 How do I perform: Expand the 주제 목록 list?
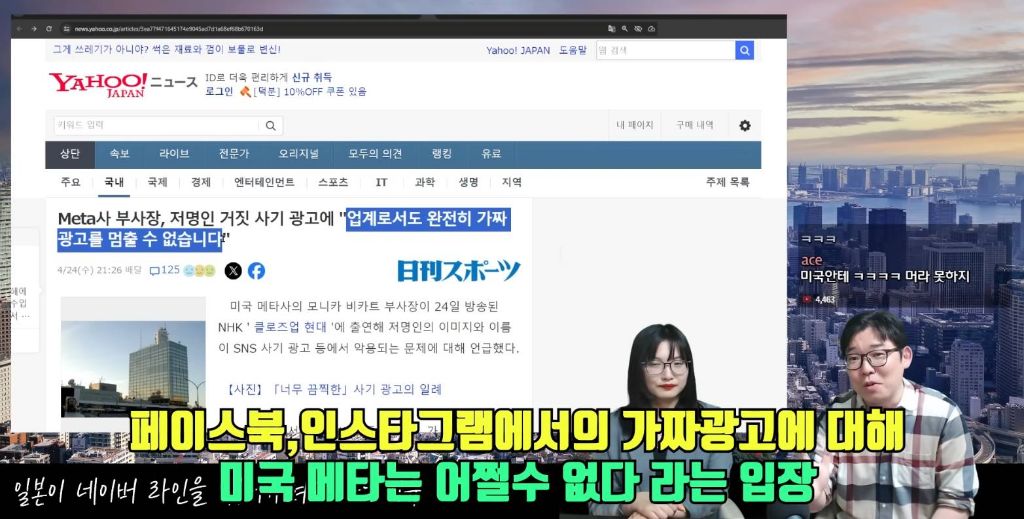[x=728, y=182]
